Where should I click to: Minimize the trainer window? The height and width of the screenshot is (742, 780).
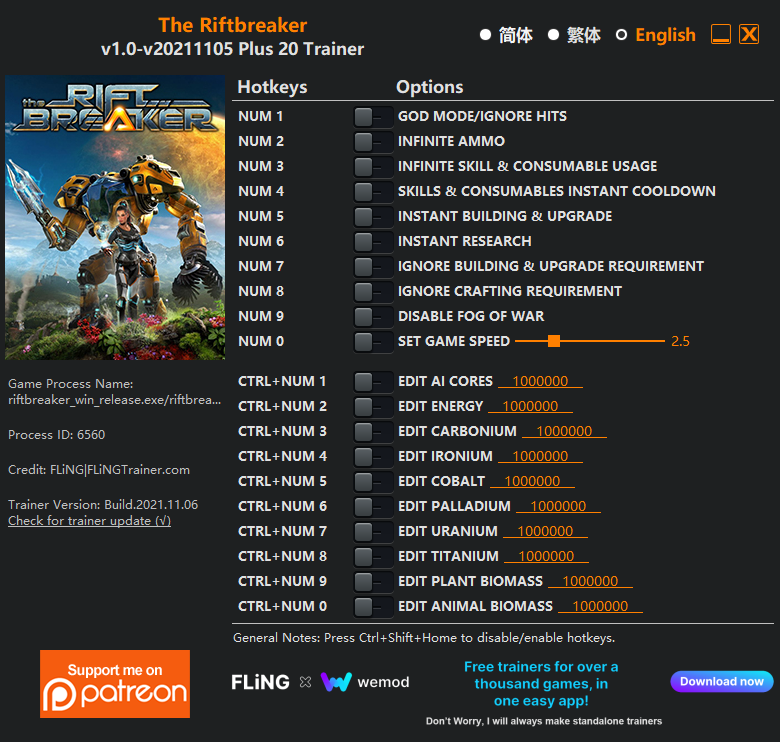pyautogui.click(x=721, y=34)
